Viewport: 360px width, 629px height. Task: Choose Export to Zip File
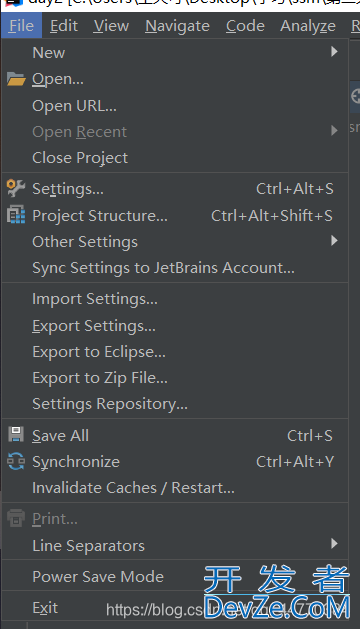[175, 378]
